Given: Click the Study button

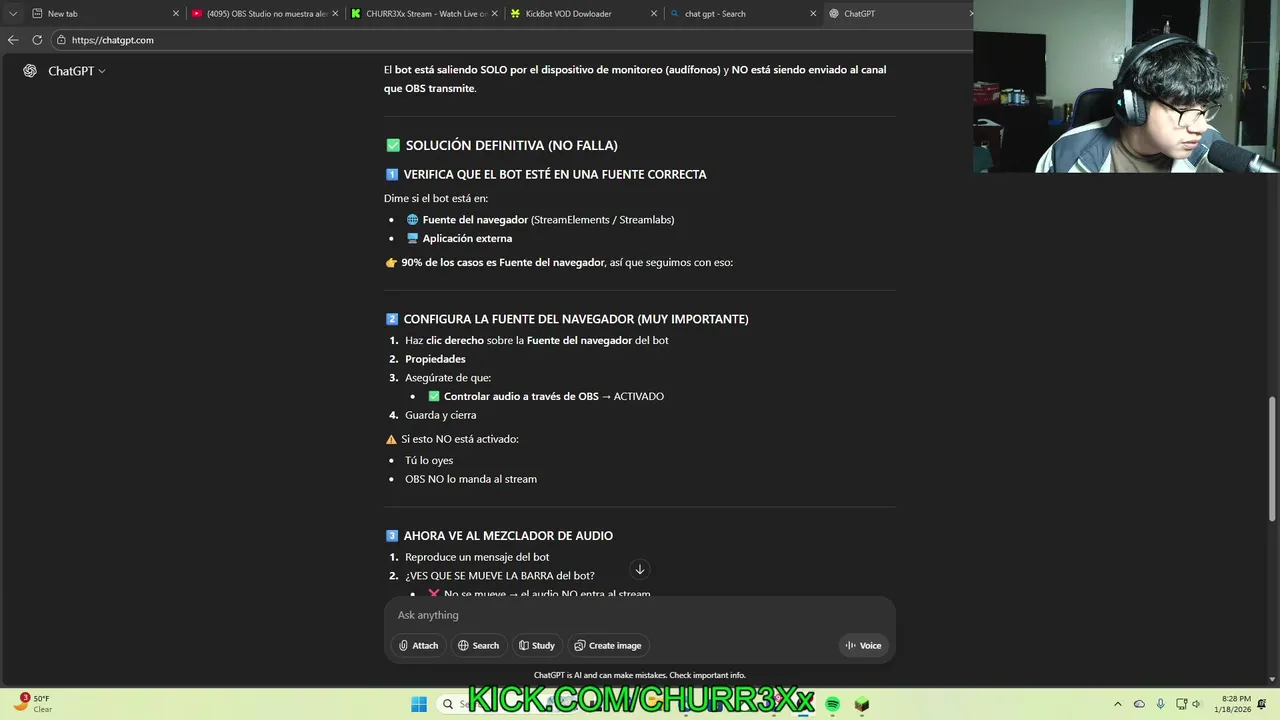Looking at the screenshot, I should (537, 646).
